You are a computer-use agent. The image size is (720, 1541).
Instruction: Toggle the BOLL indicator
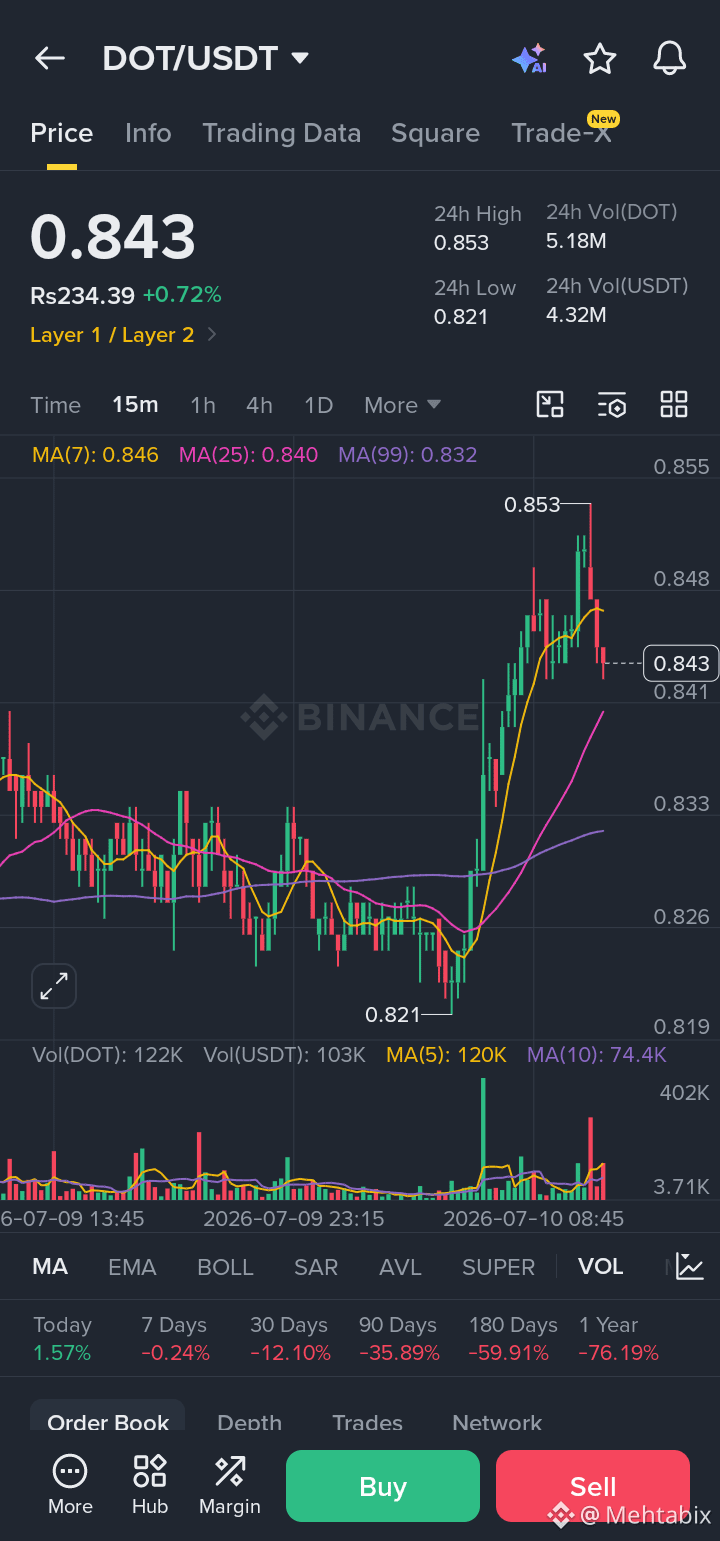[x=225, y=1267]
